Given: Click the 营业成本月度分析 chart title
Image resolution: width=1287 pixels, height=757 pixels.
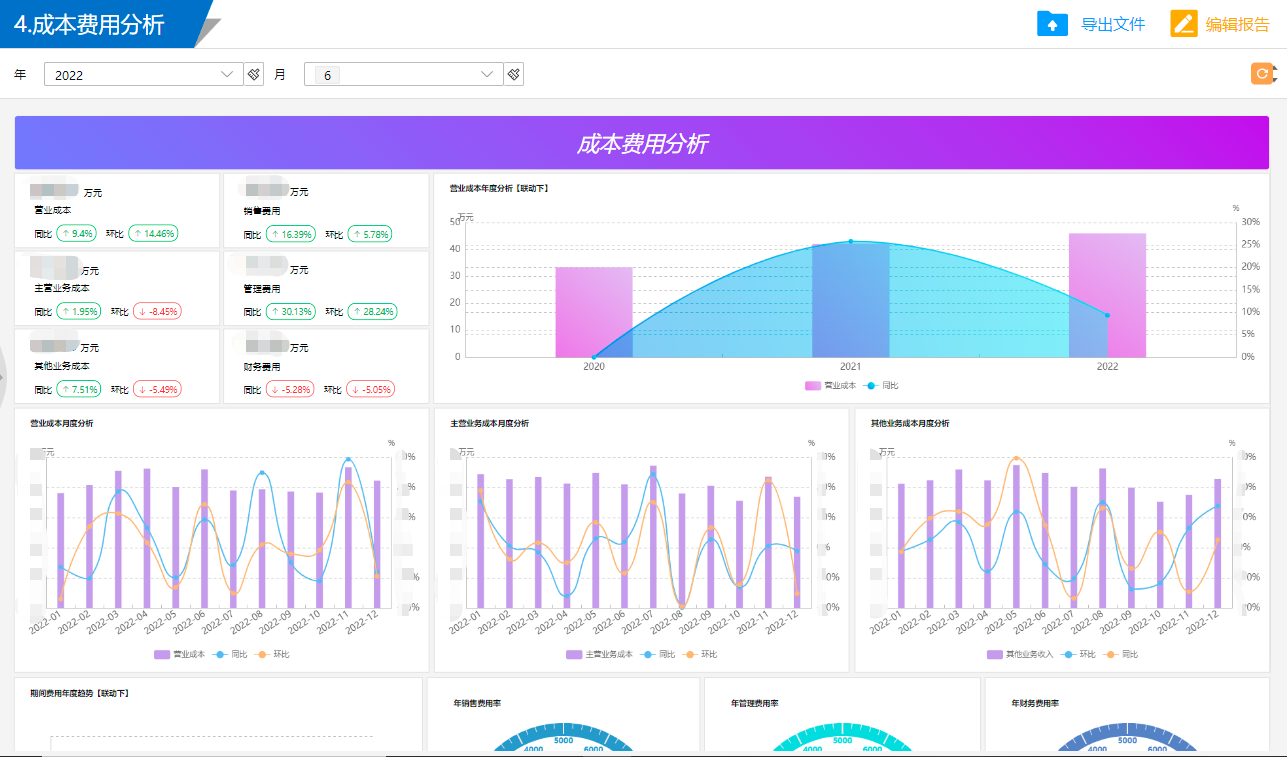Looking at the screenshot, I should [x=62, y=423].
